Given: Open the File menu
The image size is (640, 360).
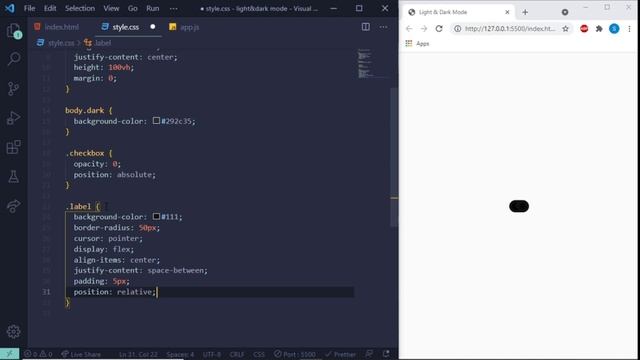Looking at the screenshot, I should click(29, 8).
